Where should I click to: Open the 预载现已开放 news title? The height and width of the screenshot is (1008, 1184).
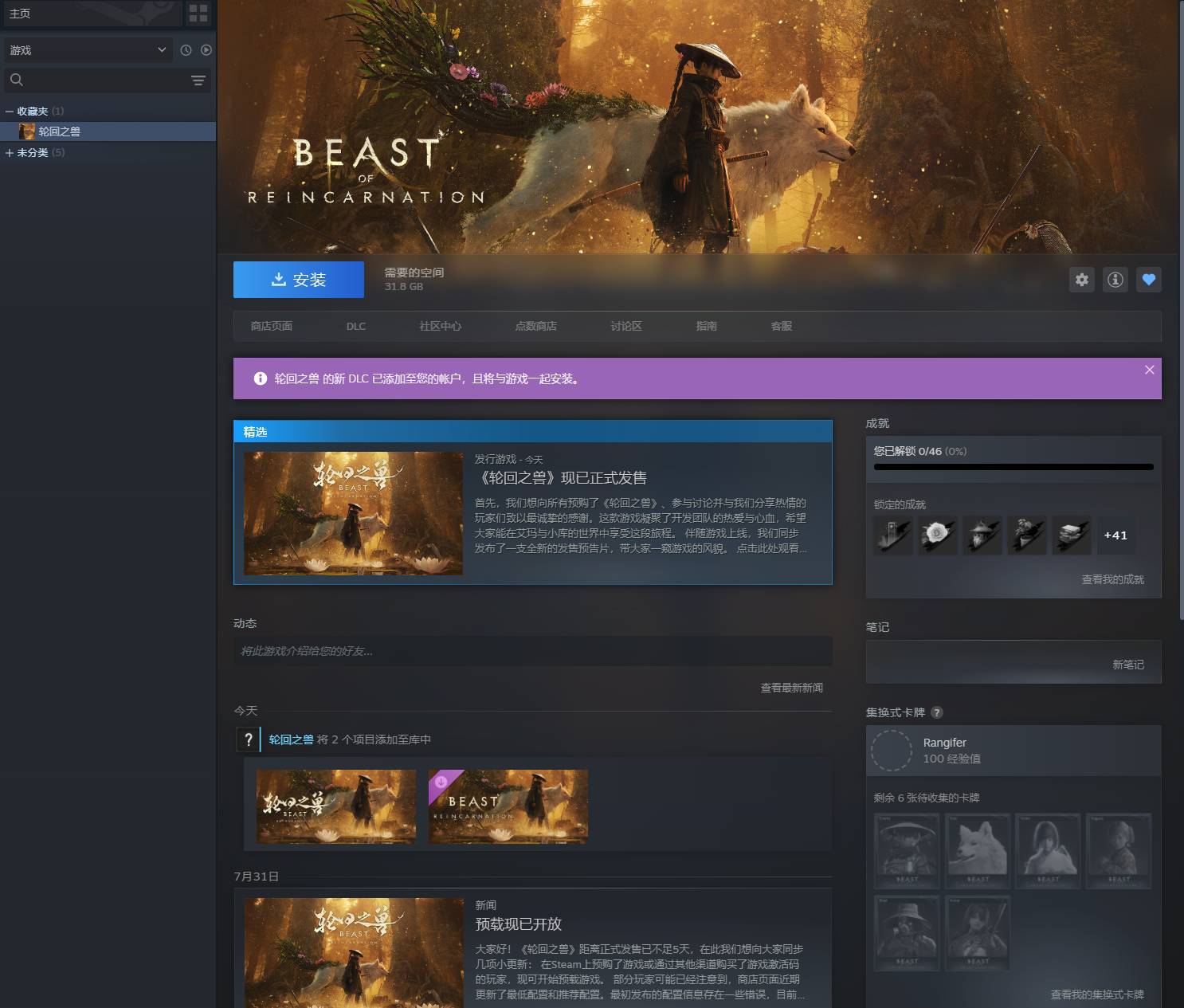[x=519, y=924]
